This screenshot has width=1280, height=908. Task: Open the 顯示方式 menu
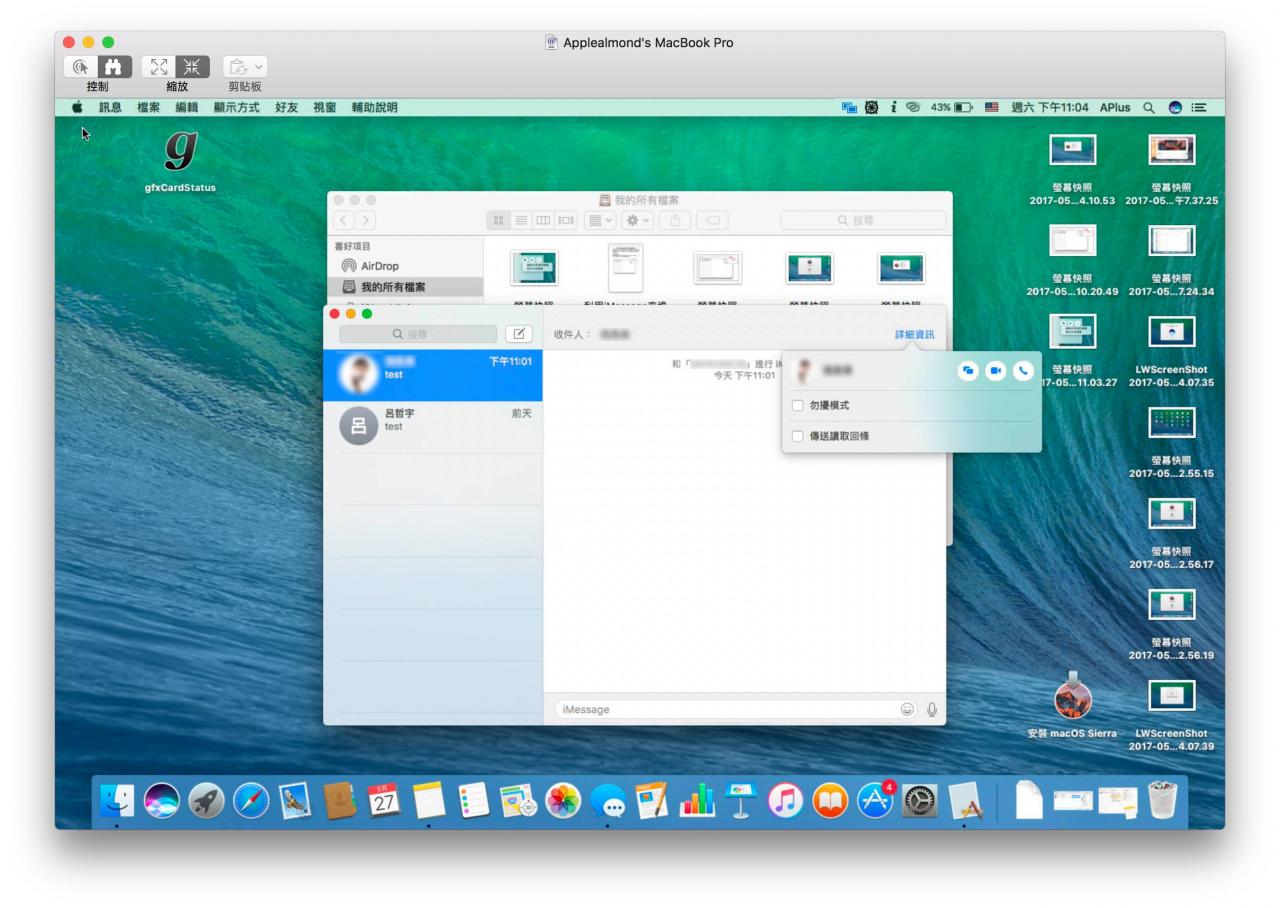point(236,107)
